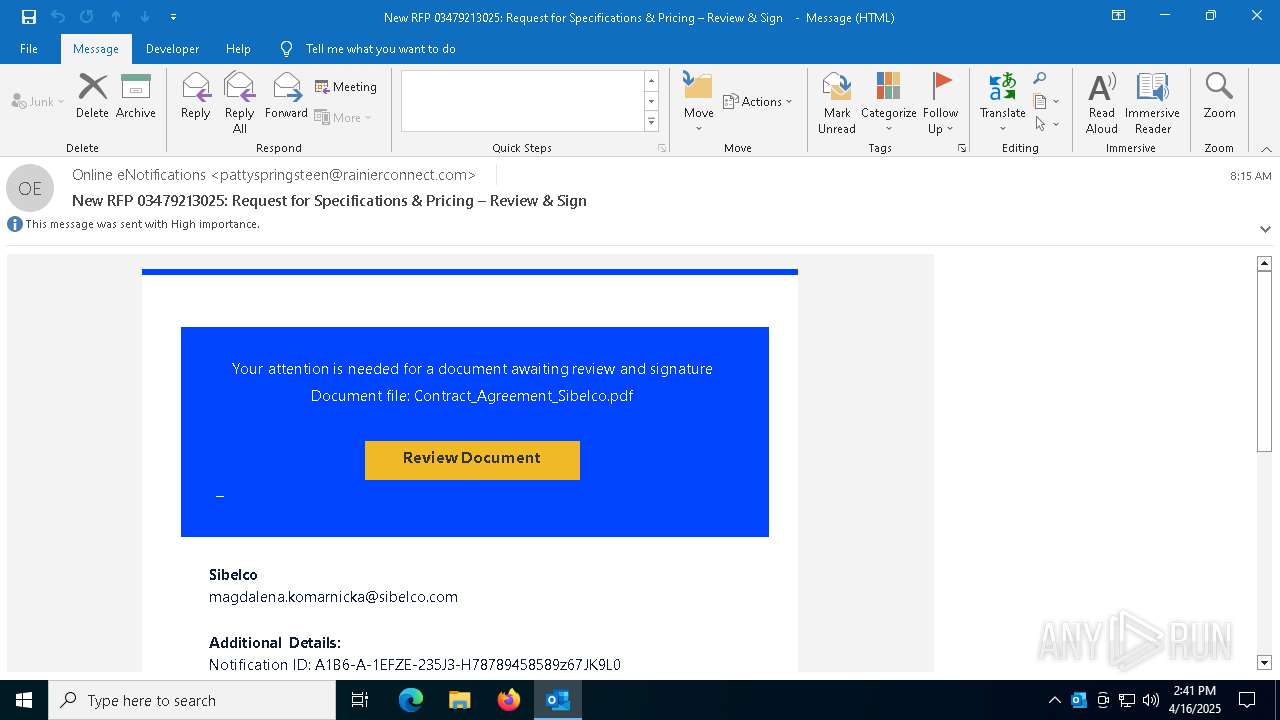Start Read Aloud
The height and width of the screenshot is (720, 1280).
1102,102
